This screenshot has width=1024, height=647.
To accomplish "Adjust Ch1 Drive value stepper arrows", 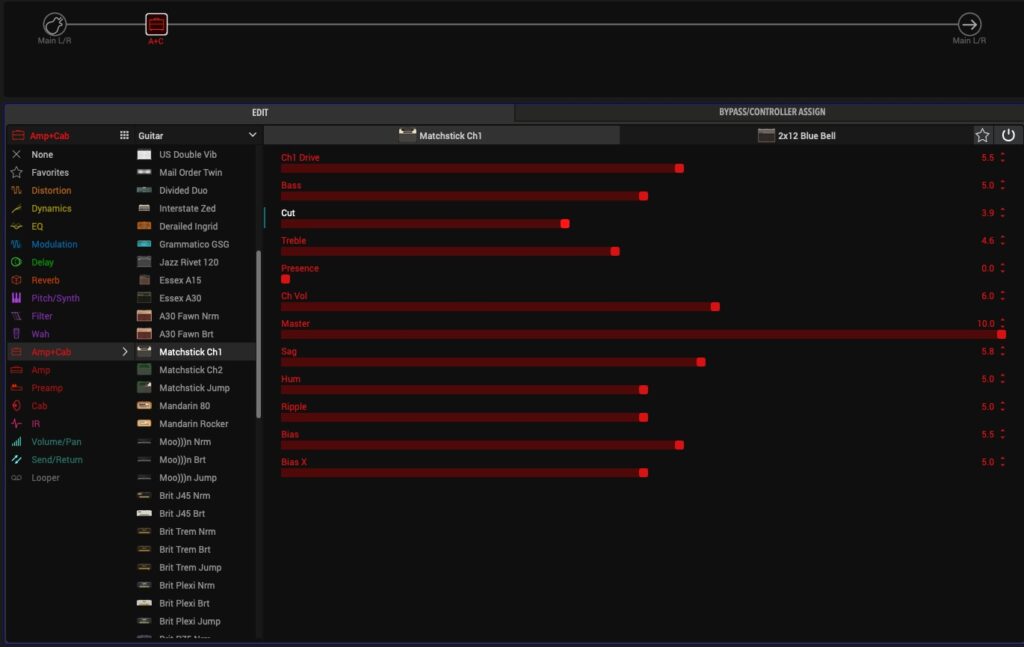I will click(x=1003, y=158).
